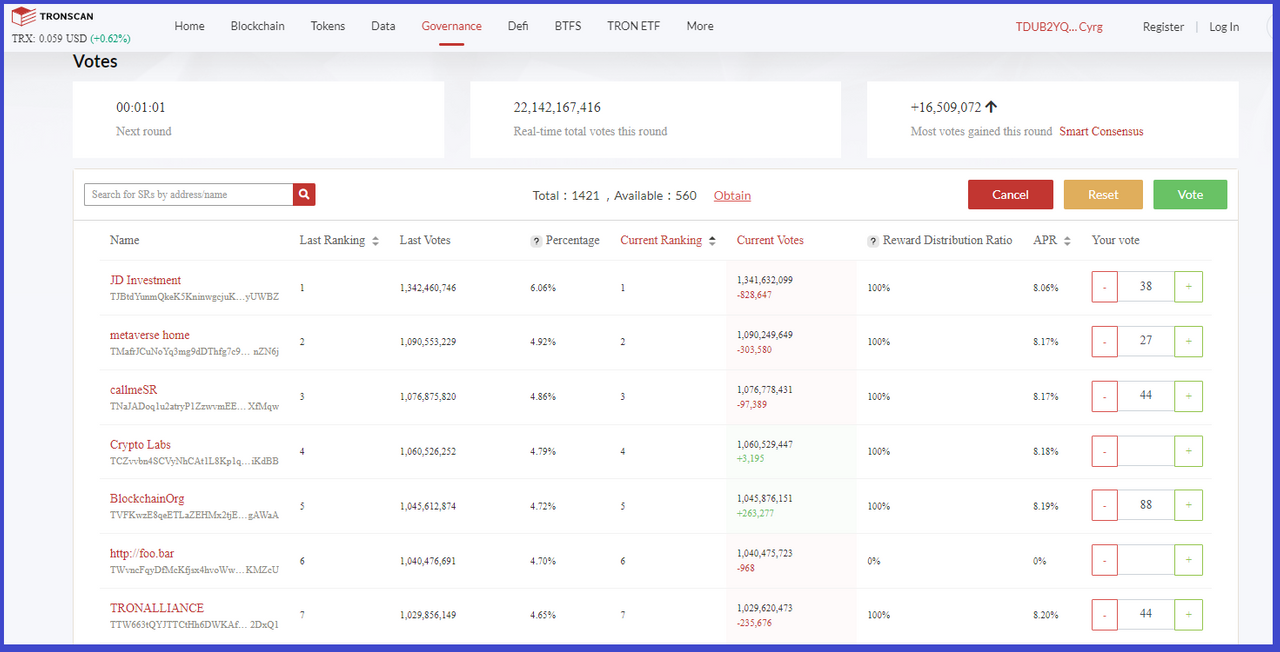Expand the More menu
The width and height of the screenshot is (1280, 652).
coord(700,26)
